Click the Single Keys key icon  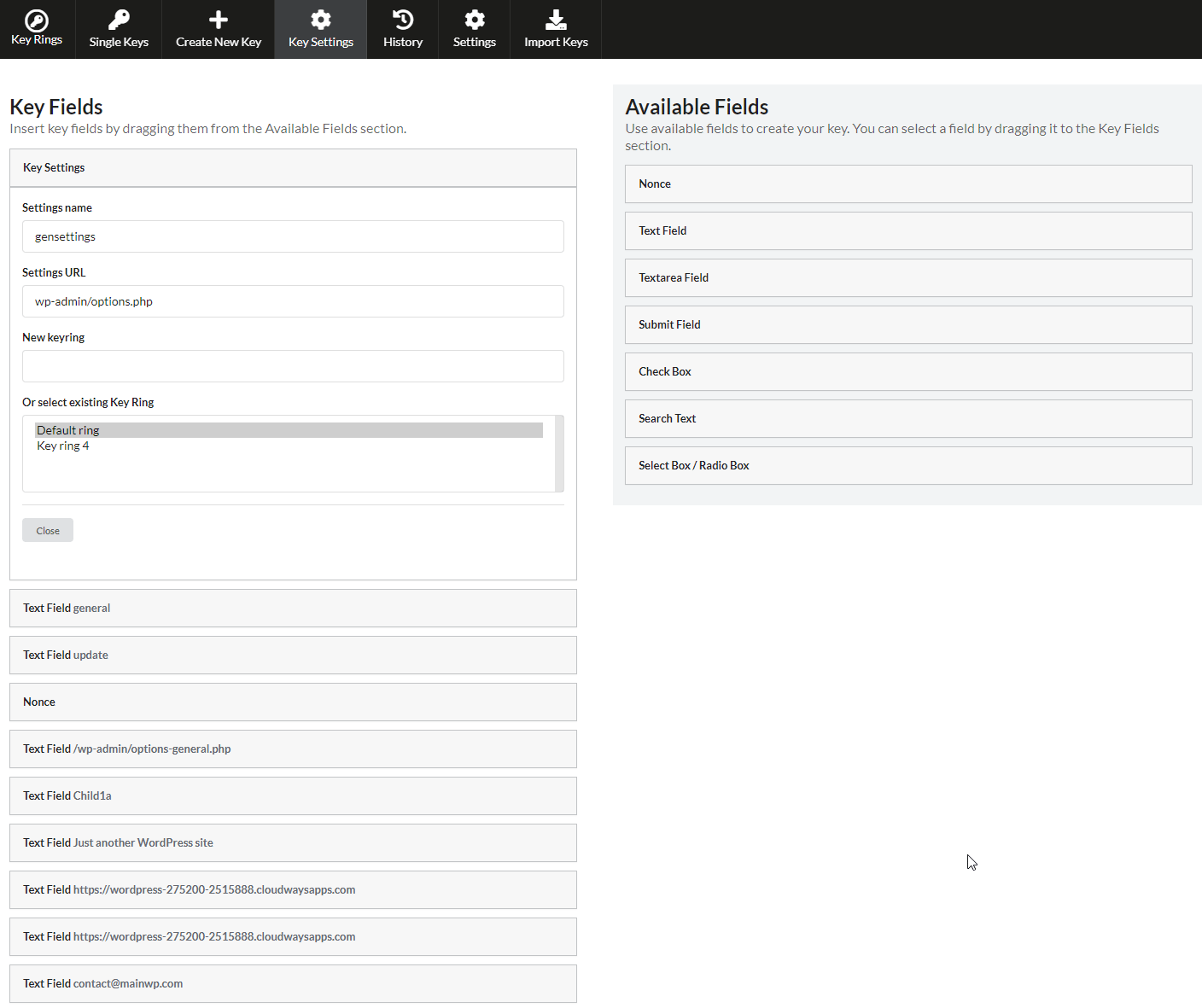(119, 20)
